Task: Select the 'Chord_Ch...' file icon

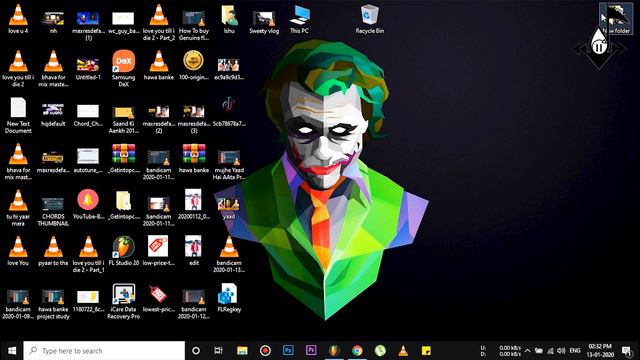Action: [88, 111]
